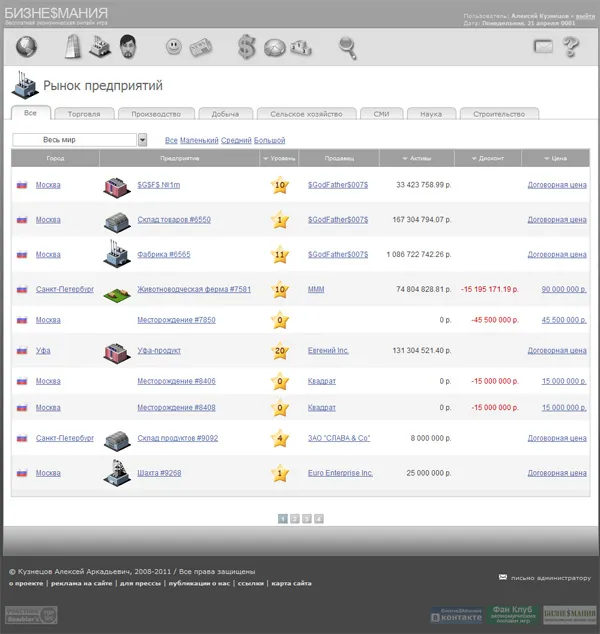This screenshot has height=634, width=600.
Task: Click the smiley face icon in toolbar
Action: click(x=175, y=47)
